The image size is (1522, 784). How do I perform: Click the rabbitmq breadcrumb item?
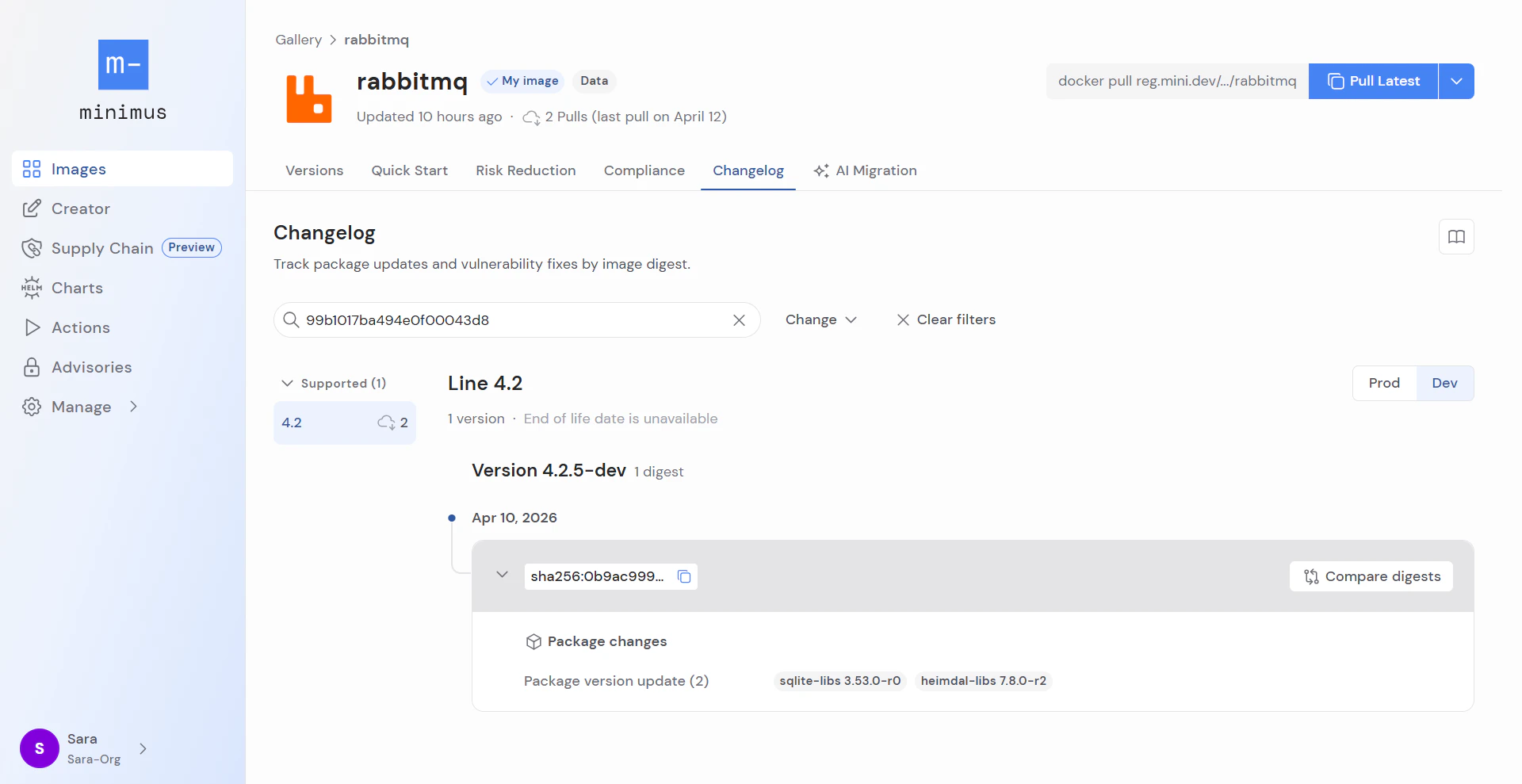tap(377, 40)
